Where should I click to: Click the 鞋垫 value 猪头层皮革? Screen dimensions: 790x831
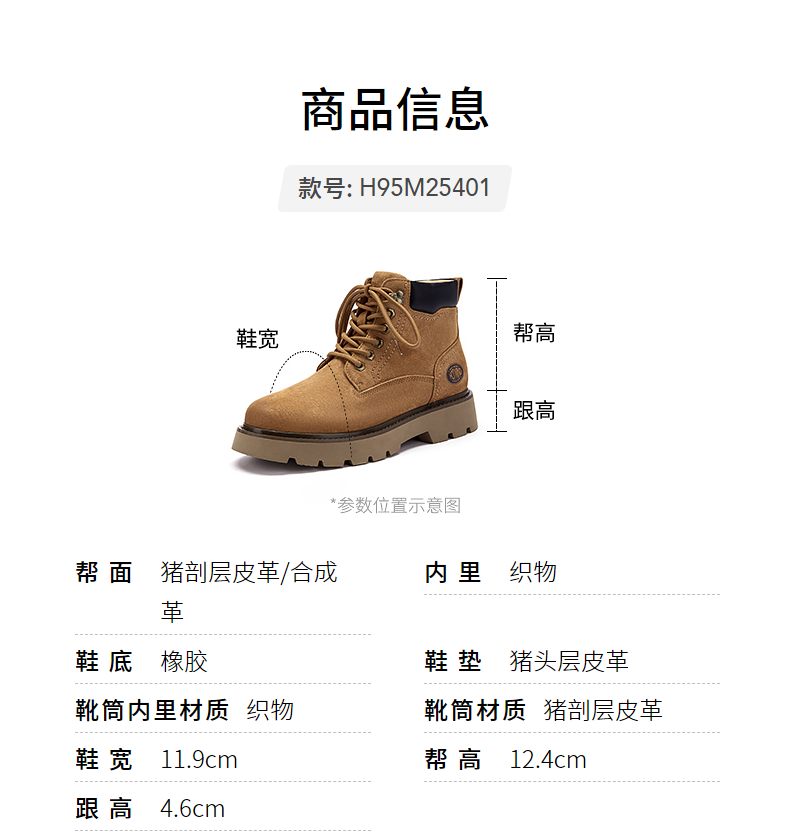pyautogui.click(x=569, y=661)
